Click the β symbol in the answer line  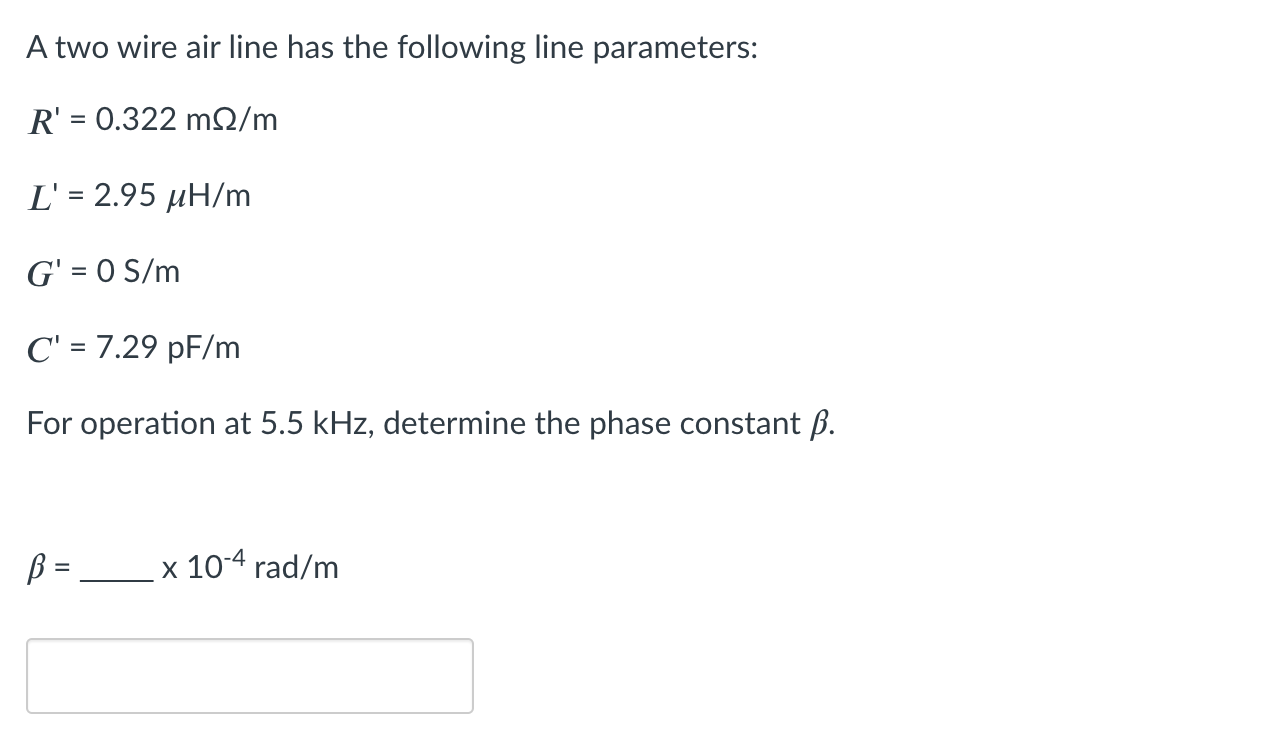coord(36,567)
